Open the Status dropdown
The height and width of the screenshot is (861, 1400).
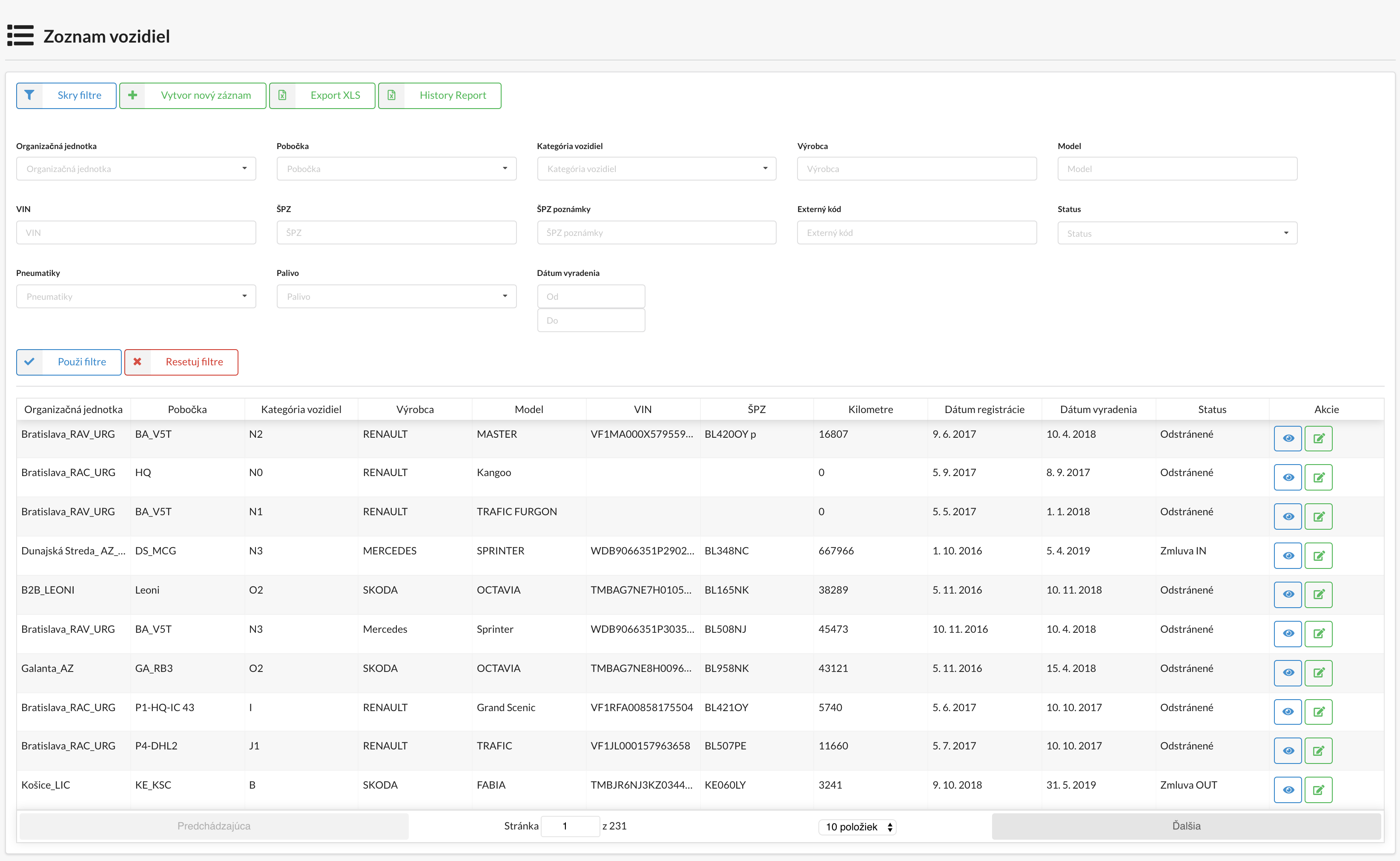(x=1176, y=232)
